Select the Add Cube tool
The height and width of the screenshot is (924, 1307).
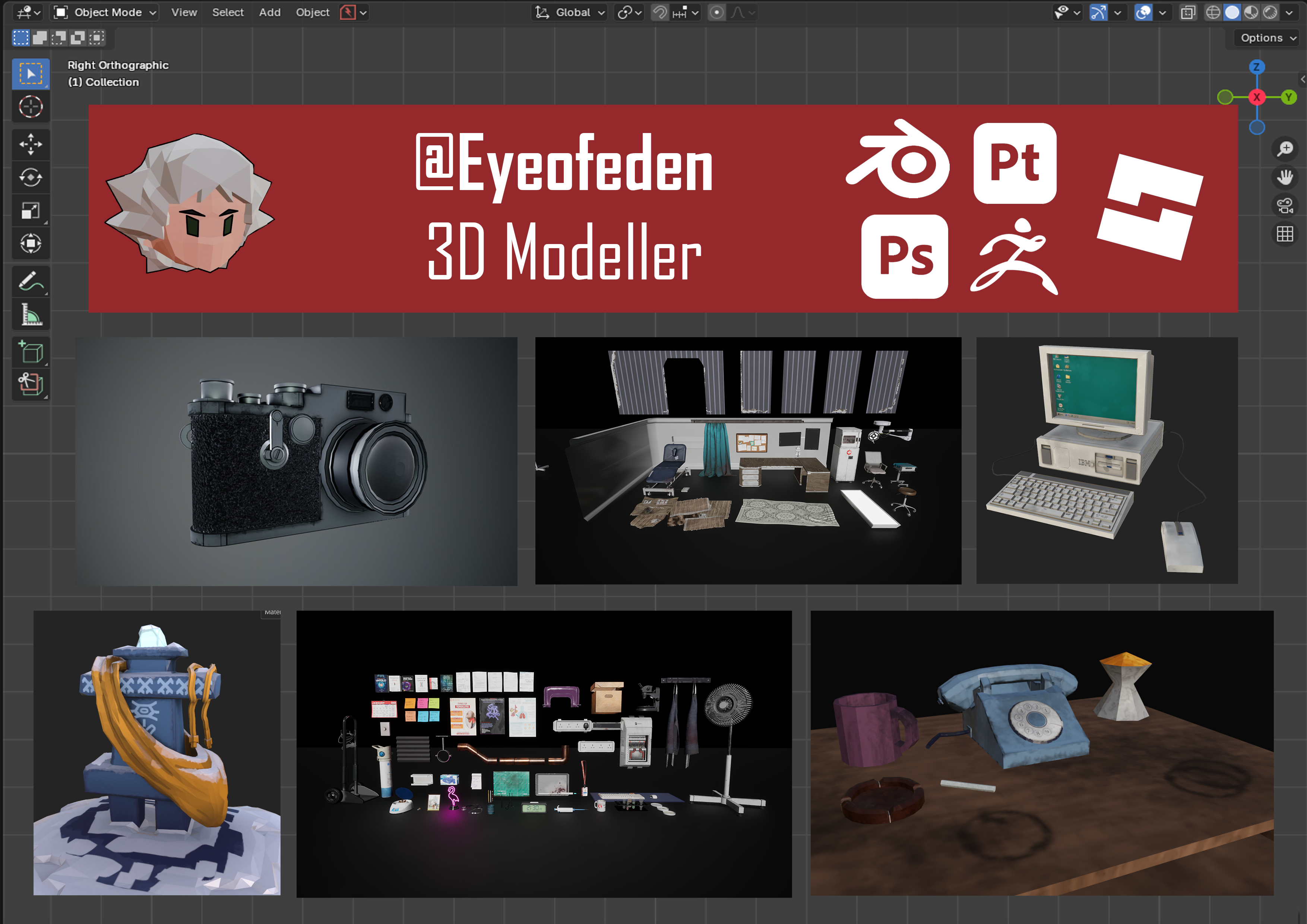click(31, 352)
